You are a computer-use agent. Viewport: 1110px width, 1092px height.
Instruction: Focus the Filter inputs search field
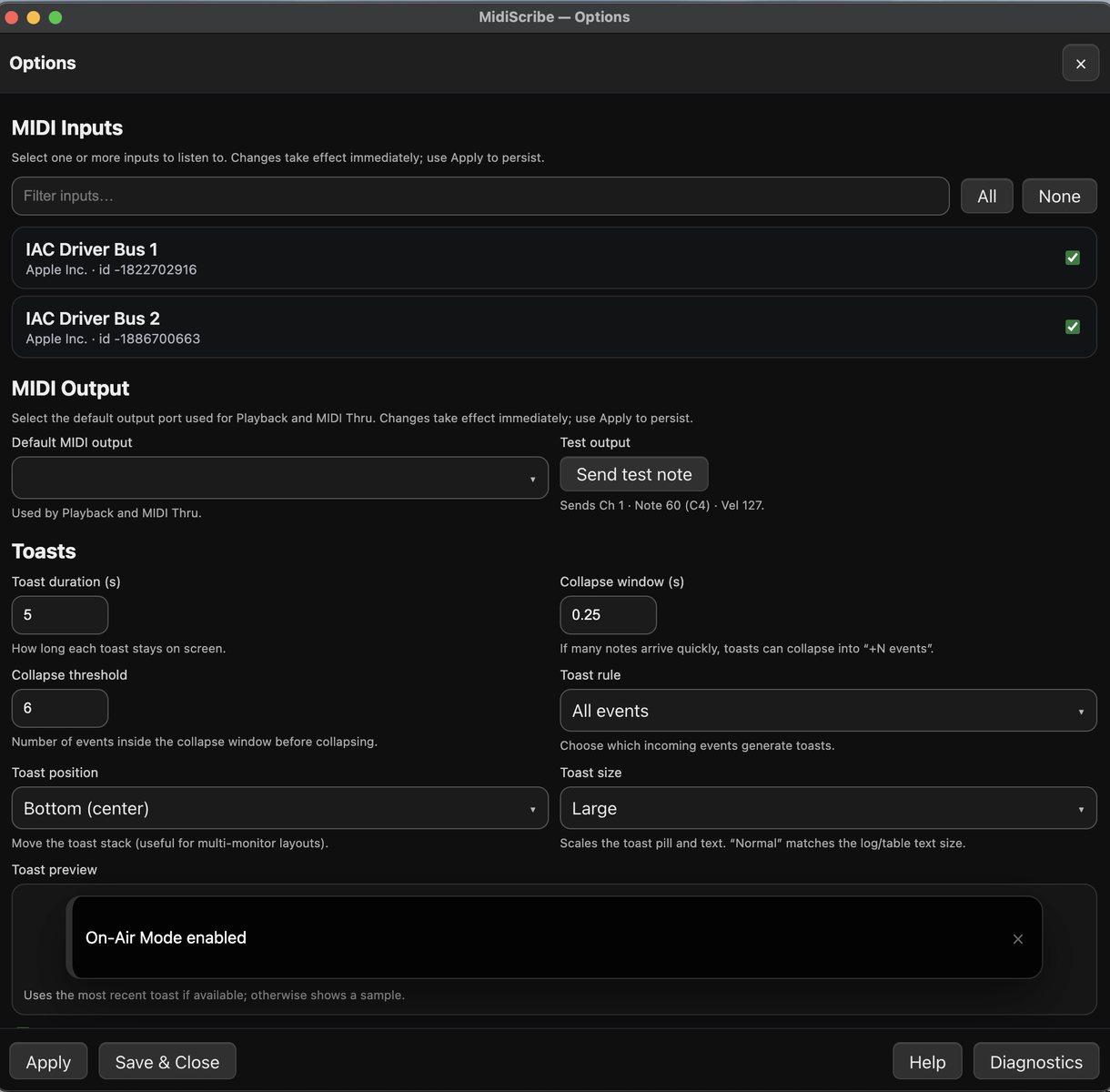pyautogui.click(x=480, y=196)
